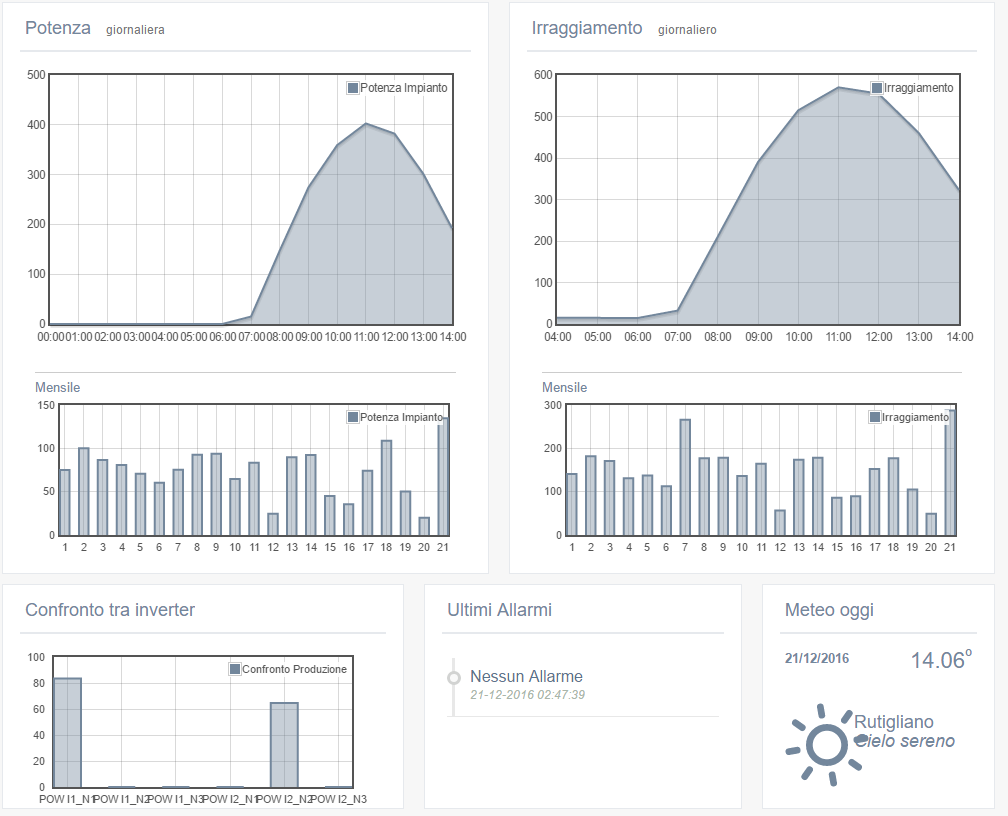Open the Nessun Allarme alarm entry

click(x=526, y=677)
